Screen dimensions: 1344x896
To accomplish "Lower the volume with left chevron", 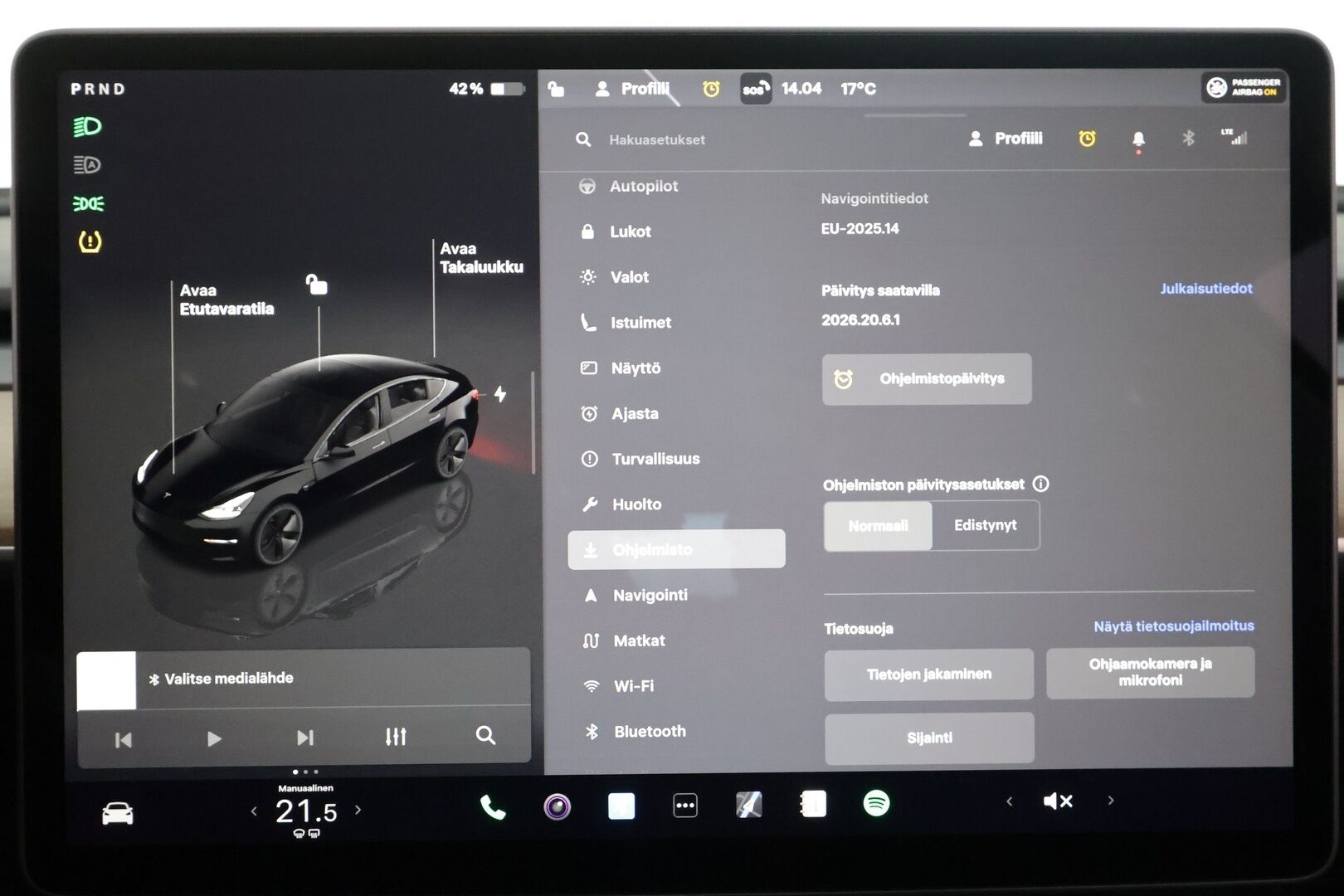I will click(x=1009, y=801).
